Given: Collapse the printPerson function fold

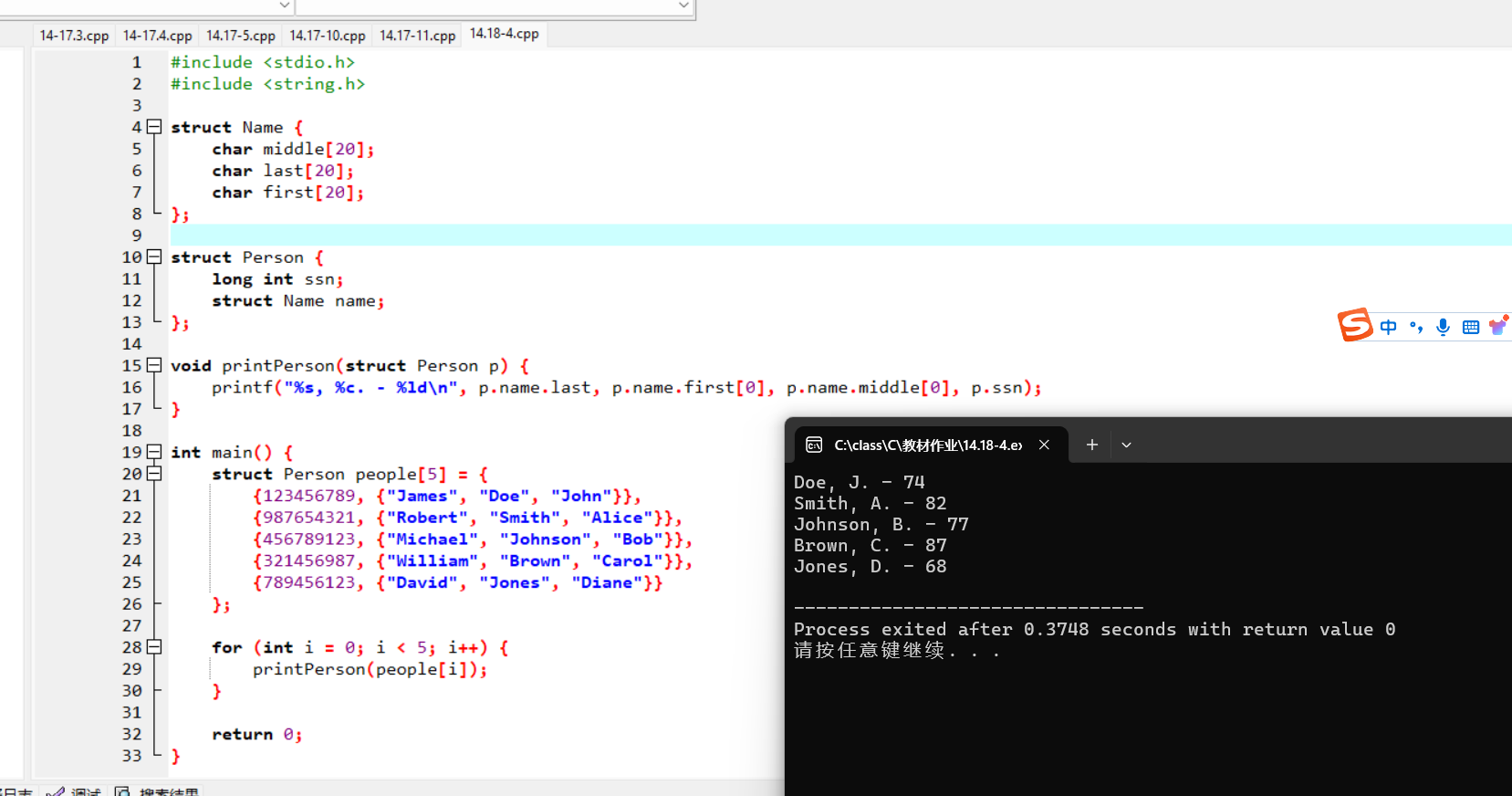Looking at the screenshot, I should point(154,365).
